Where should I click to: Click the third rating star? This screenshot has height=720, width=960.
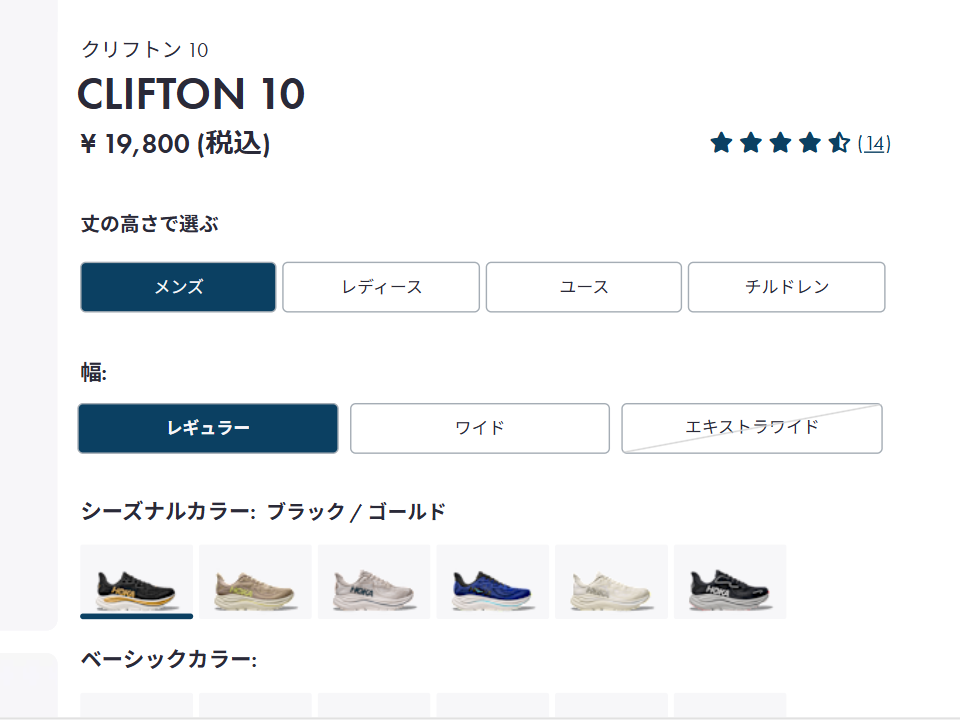(x=780, y=143)
